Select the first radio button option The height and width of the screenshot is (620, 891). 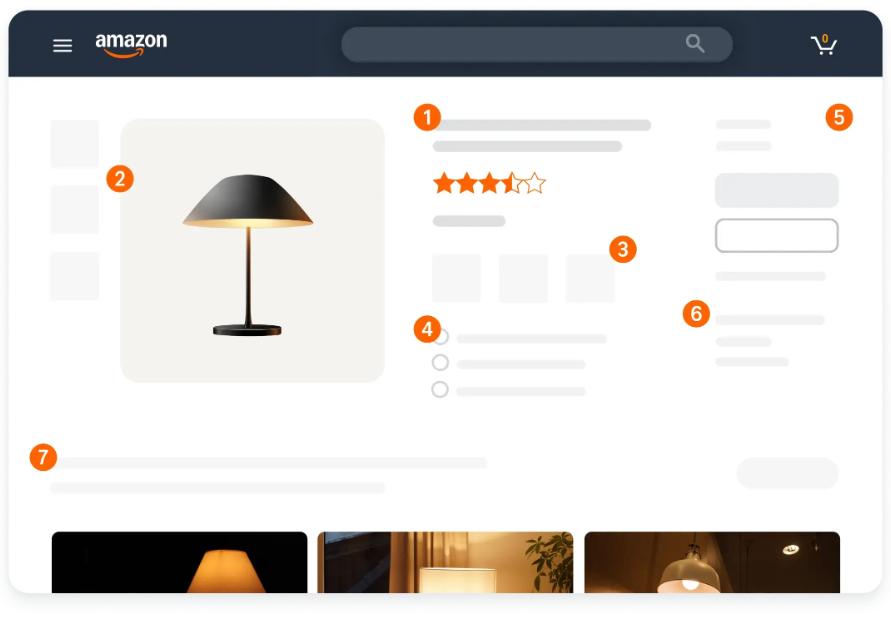[440, 337]
